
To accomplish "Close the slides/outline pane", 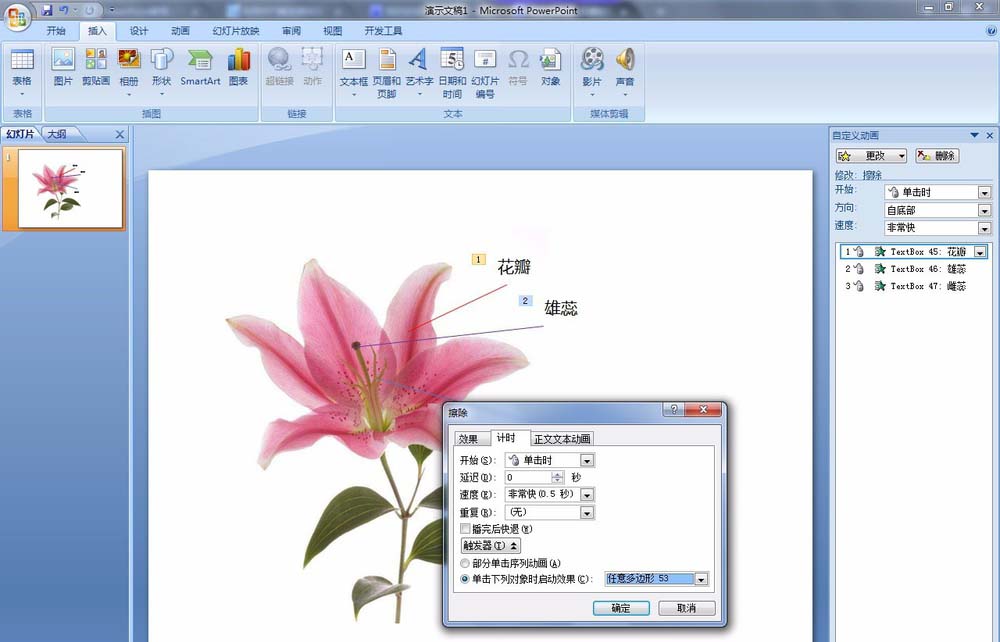I will (119, 135).
